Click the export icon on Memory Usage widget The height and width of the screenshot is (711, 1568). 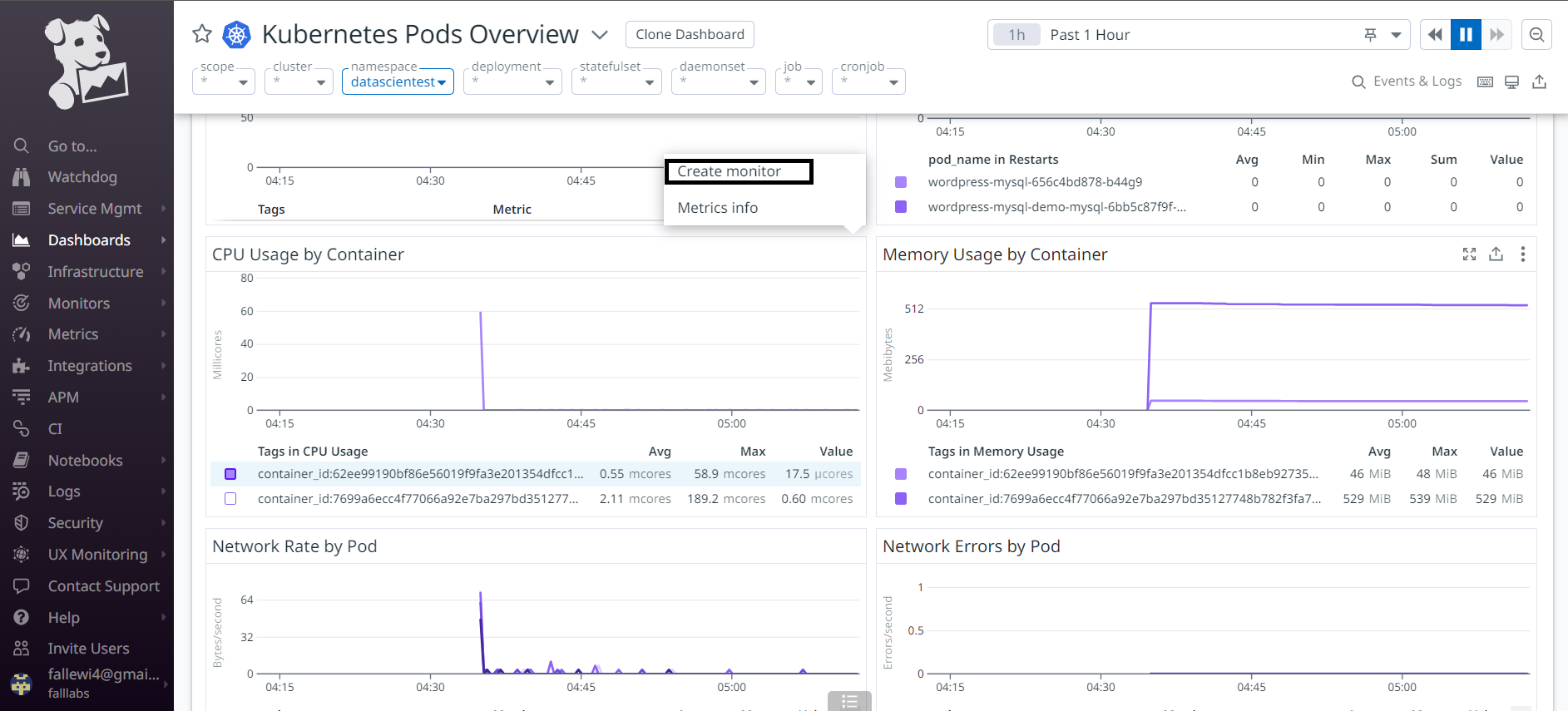pos(1496,254)
